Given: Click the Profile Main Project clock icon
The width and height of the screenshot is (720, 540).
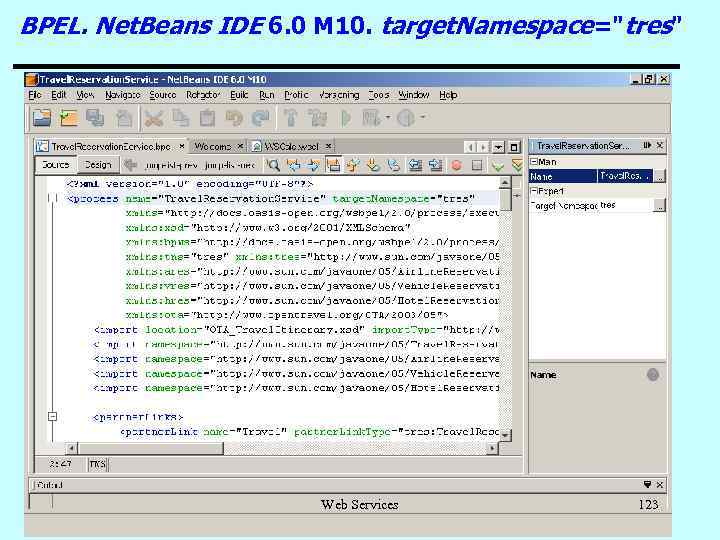Looking at the screenshot, I should pos(405,118).
